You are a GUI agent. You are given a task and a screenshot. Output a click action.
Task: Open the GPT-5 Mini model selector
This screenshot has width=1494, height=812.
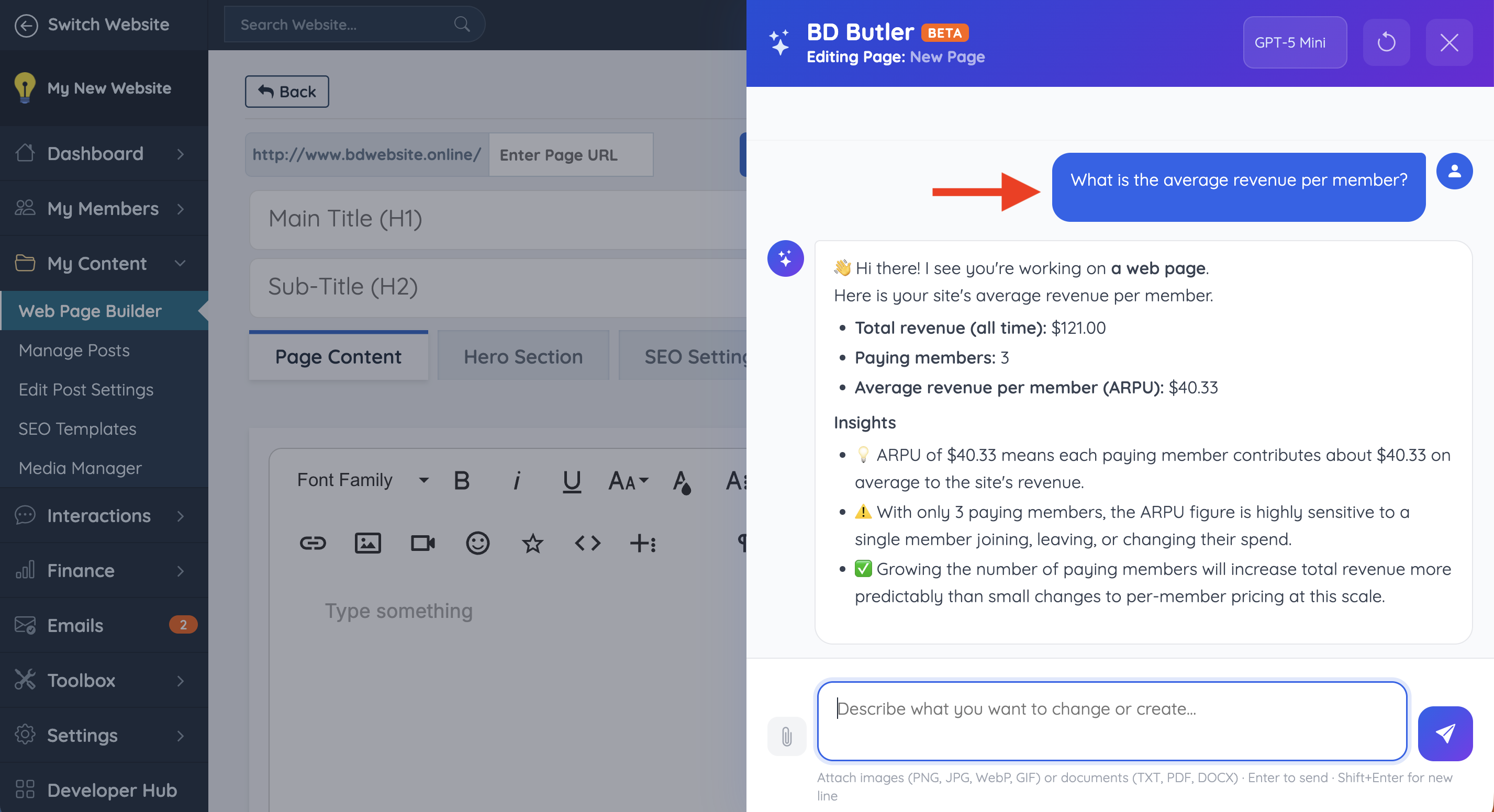pyautogui.click(x=1295, y=42)
